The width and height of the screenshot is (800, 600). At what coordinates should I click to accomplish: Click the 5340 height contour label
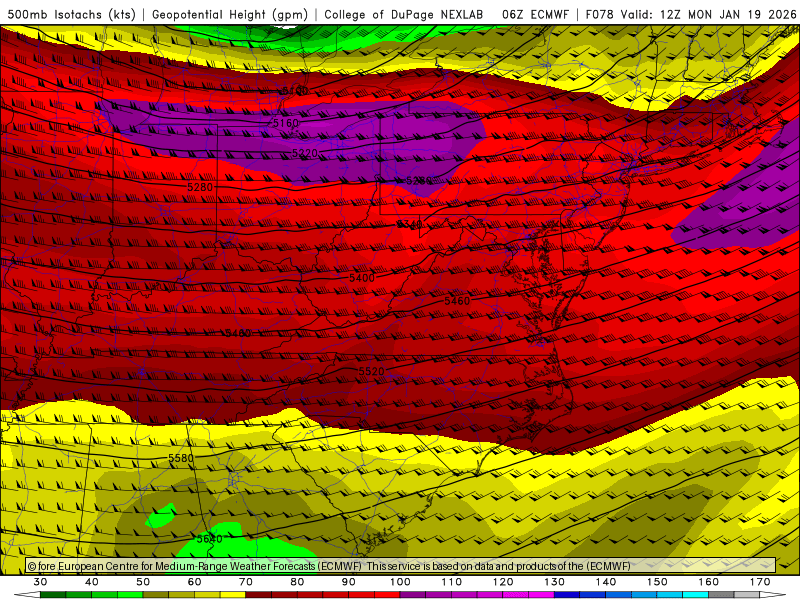[410, 224]
